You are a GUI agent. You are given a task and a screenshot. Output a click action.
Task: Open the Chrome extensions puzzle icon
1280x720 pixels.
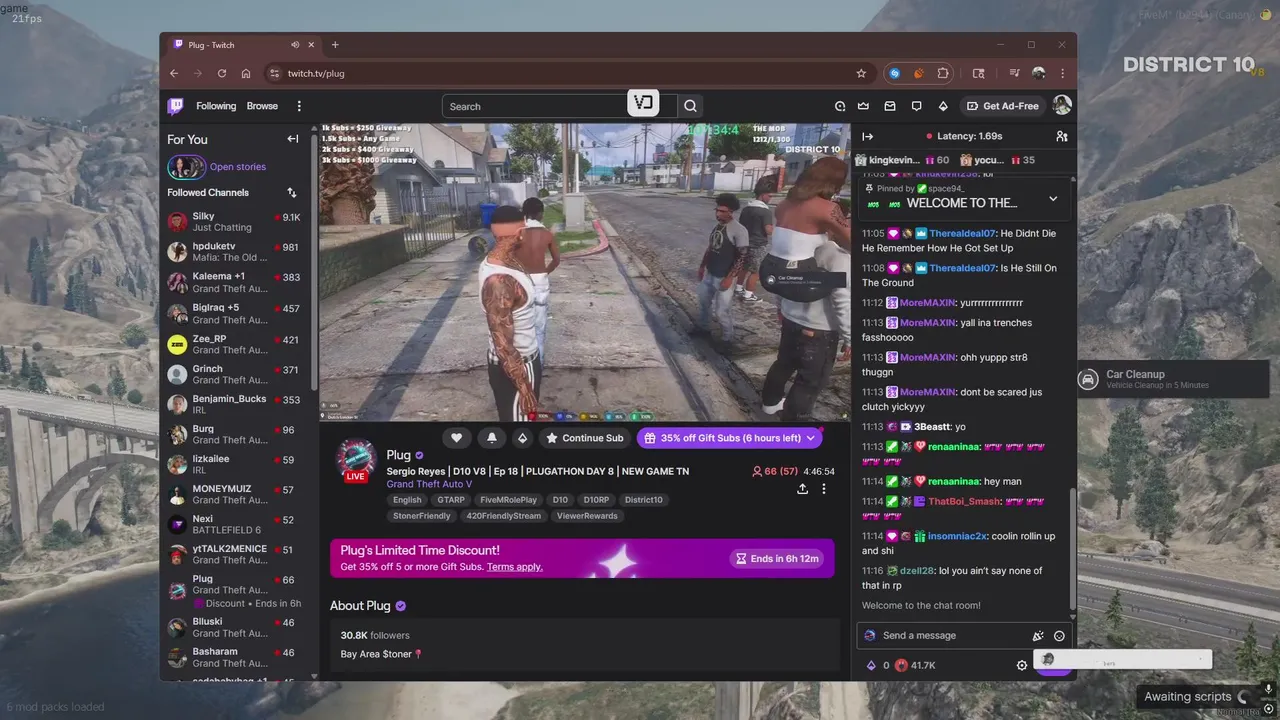pos(943,73)
